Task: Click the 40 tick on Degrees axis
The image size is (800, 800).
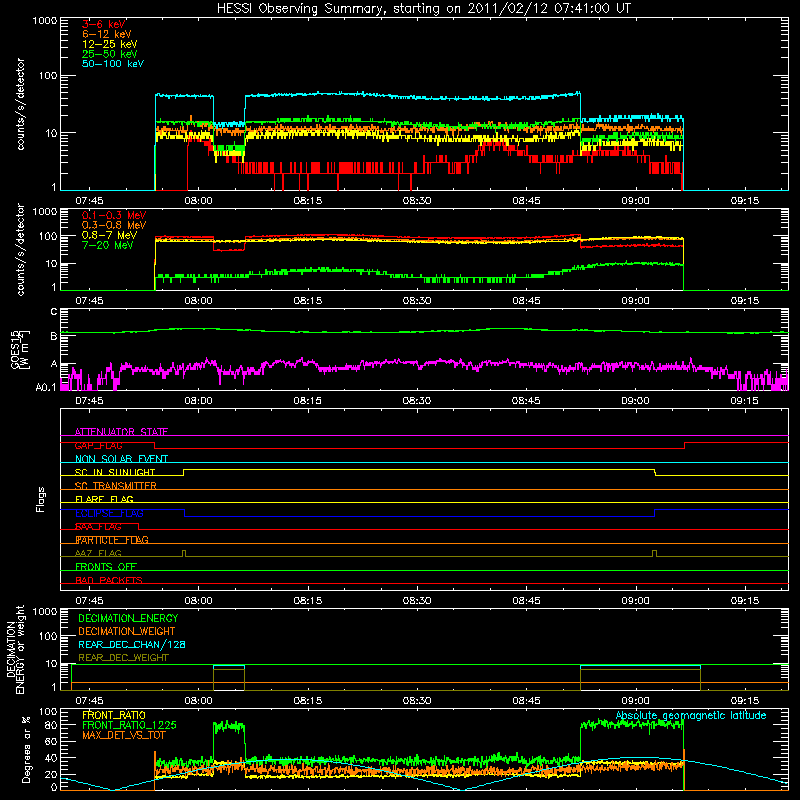Action: [51, 758]
